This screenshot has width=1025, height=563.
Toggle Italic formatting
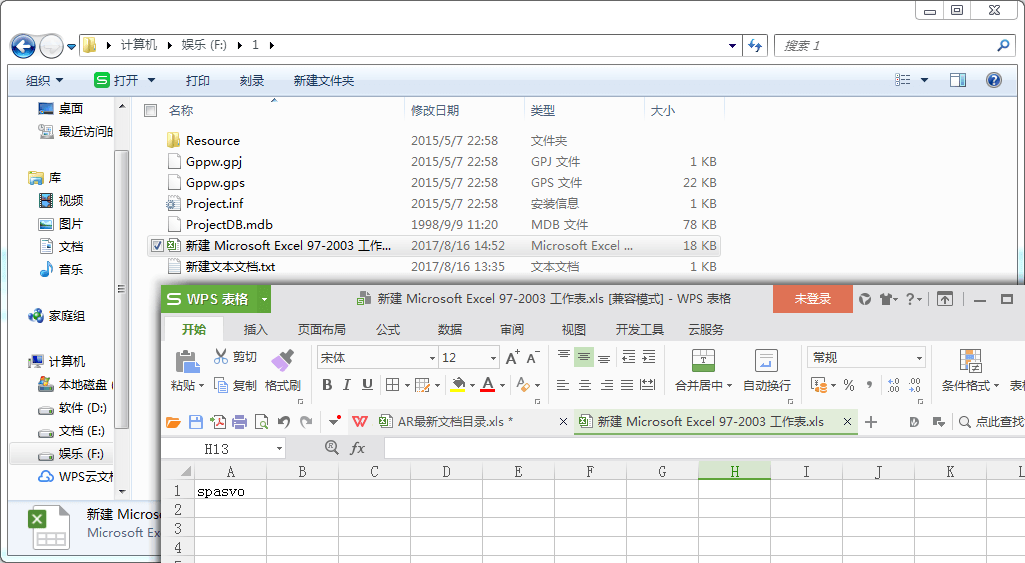point(347,385)
